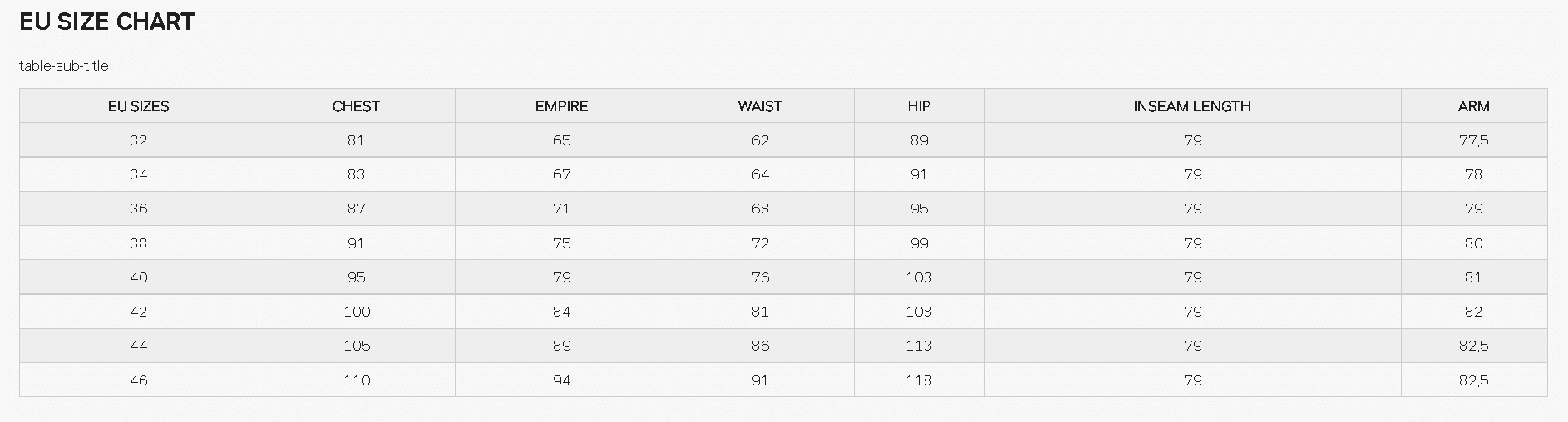Image resolution: width=1568 pixels, height=422 pixels.
Task: Click the table-sub-title text
Action: point(64,66)
